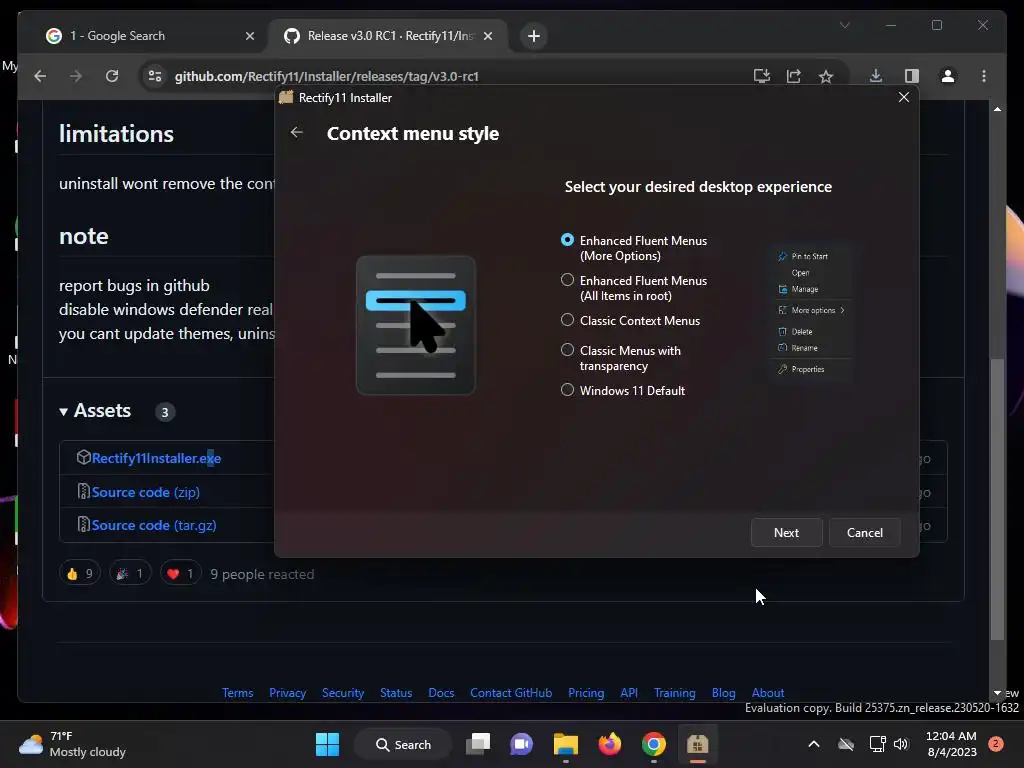Image resolution: width=1024 pixels, height=768 pixels.
Task: Download Rectify11Installer.exe
Action: 156,458
